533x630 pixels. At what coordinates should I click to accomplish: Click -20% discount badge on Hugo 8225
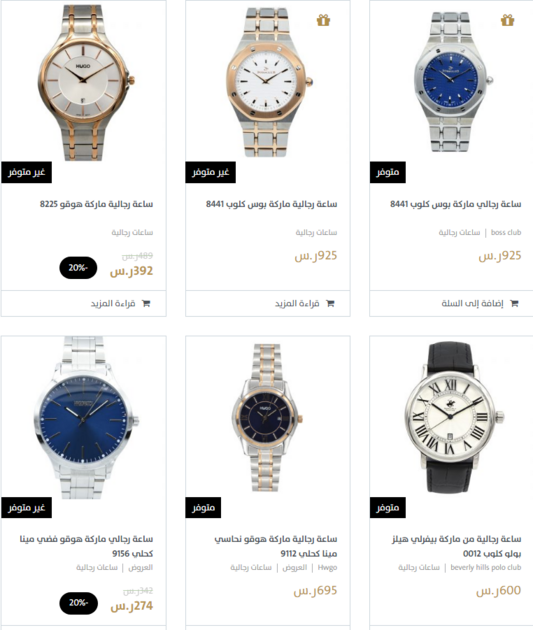pos(78,268)
